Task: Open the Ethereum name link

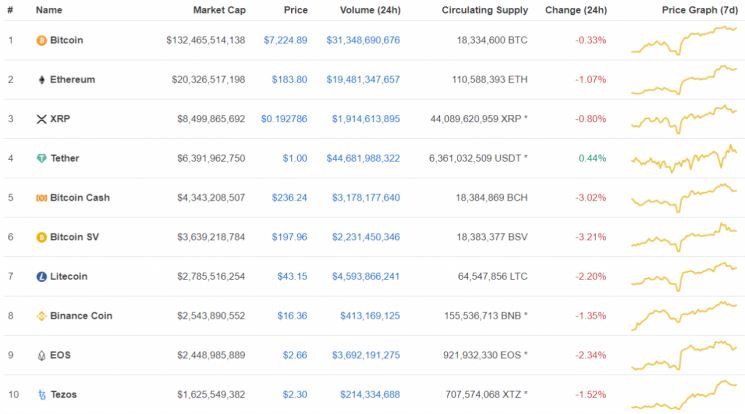Action: click(73, 80)
